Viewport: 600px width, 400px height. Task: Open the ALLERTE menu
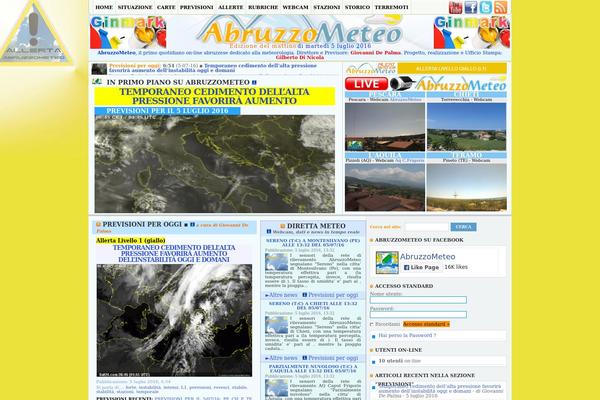[231, 7]
